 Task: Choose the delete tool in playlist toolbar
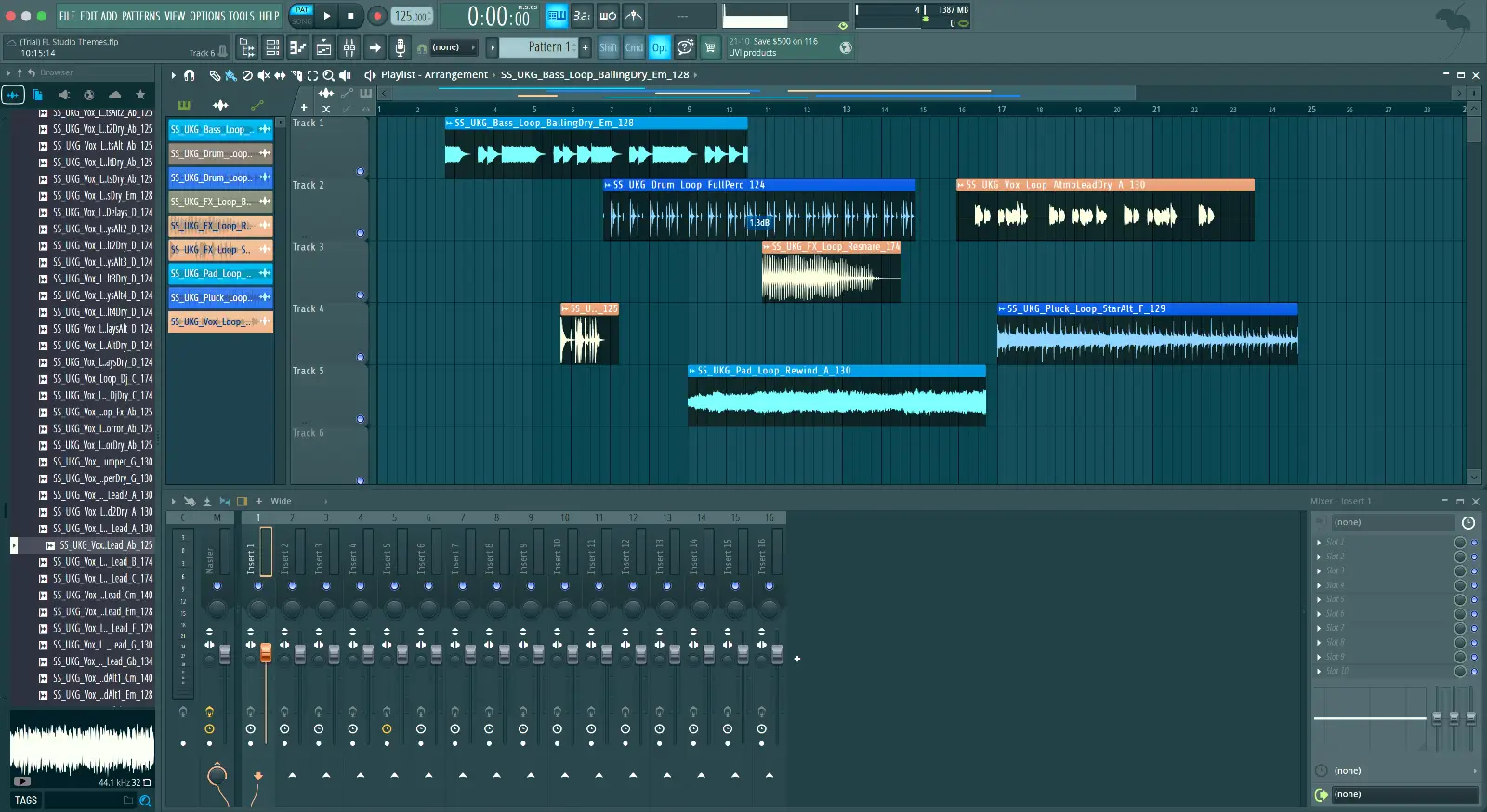click(x=247, y=75)
